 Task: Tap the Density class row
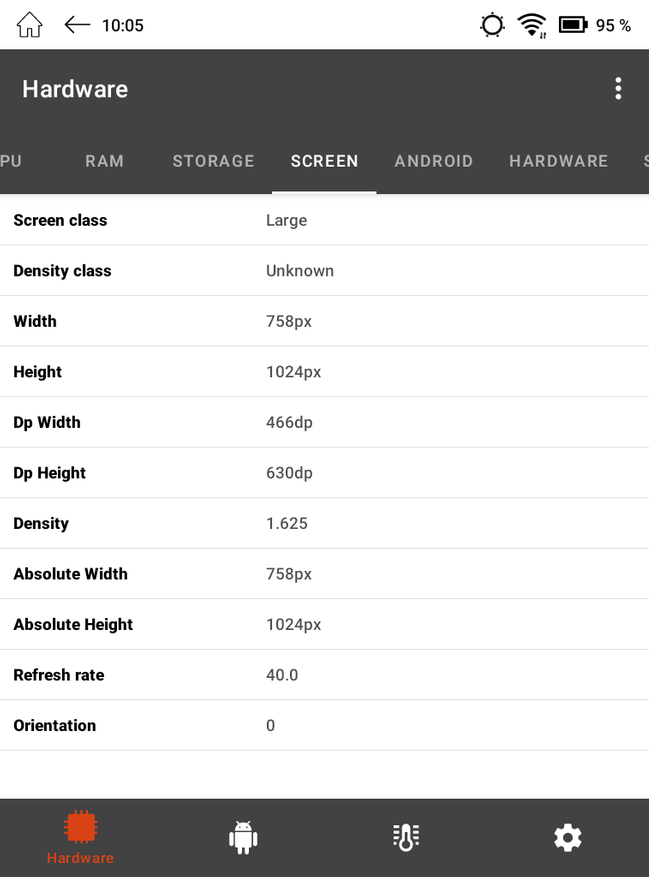[324, 271]
